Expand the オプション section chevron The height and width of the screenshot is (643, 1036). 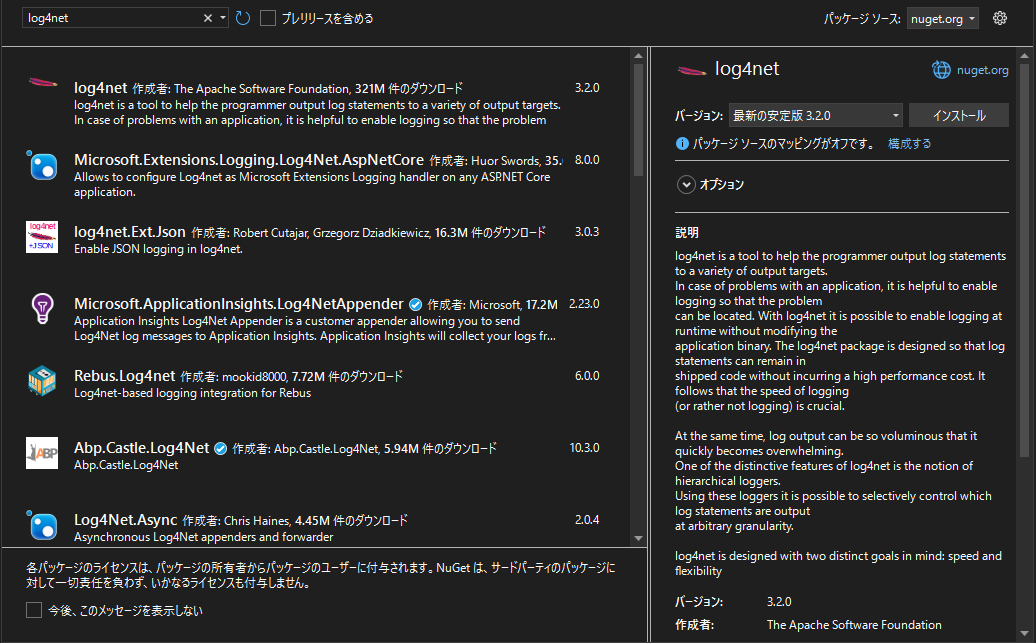click(x=686, y=184)
